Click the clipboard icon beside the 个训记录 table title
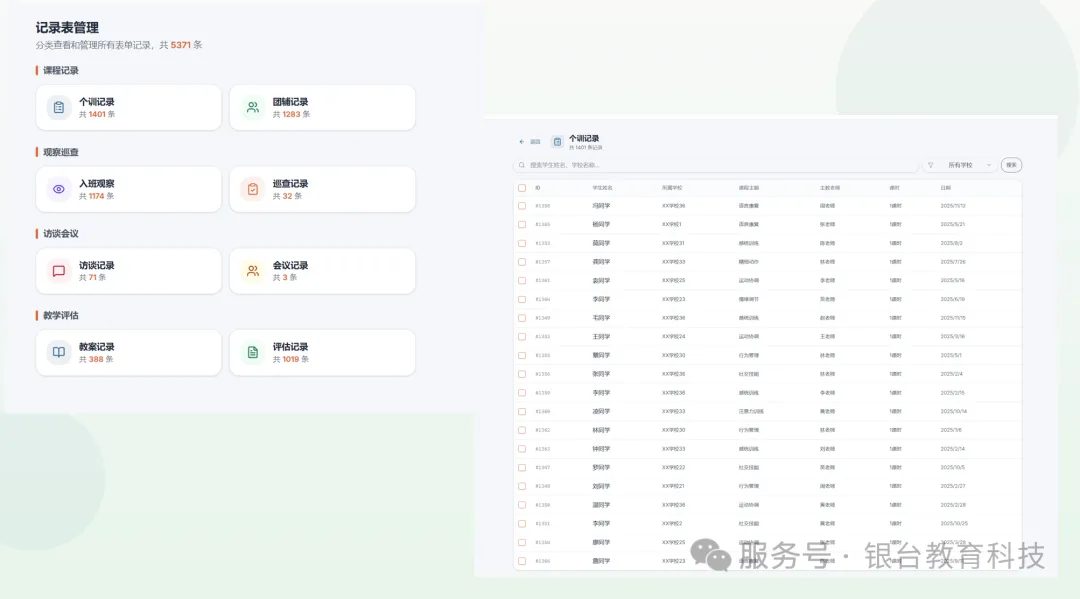This screenshot has height=599, width=1080. [x=557, y=142]
